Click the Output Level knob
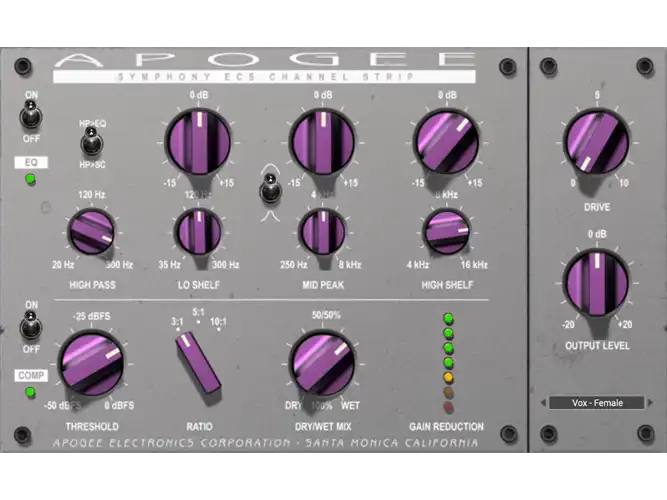The height and width of the screenshot is (500, 667). (x=596, y=283)
